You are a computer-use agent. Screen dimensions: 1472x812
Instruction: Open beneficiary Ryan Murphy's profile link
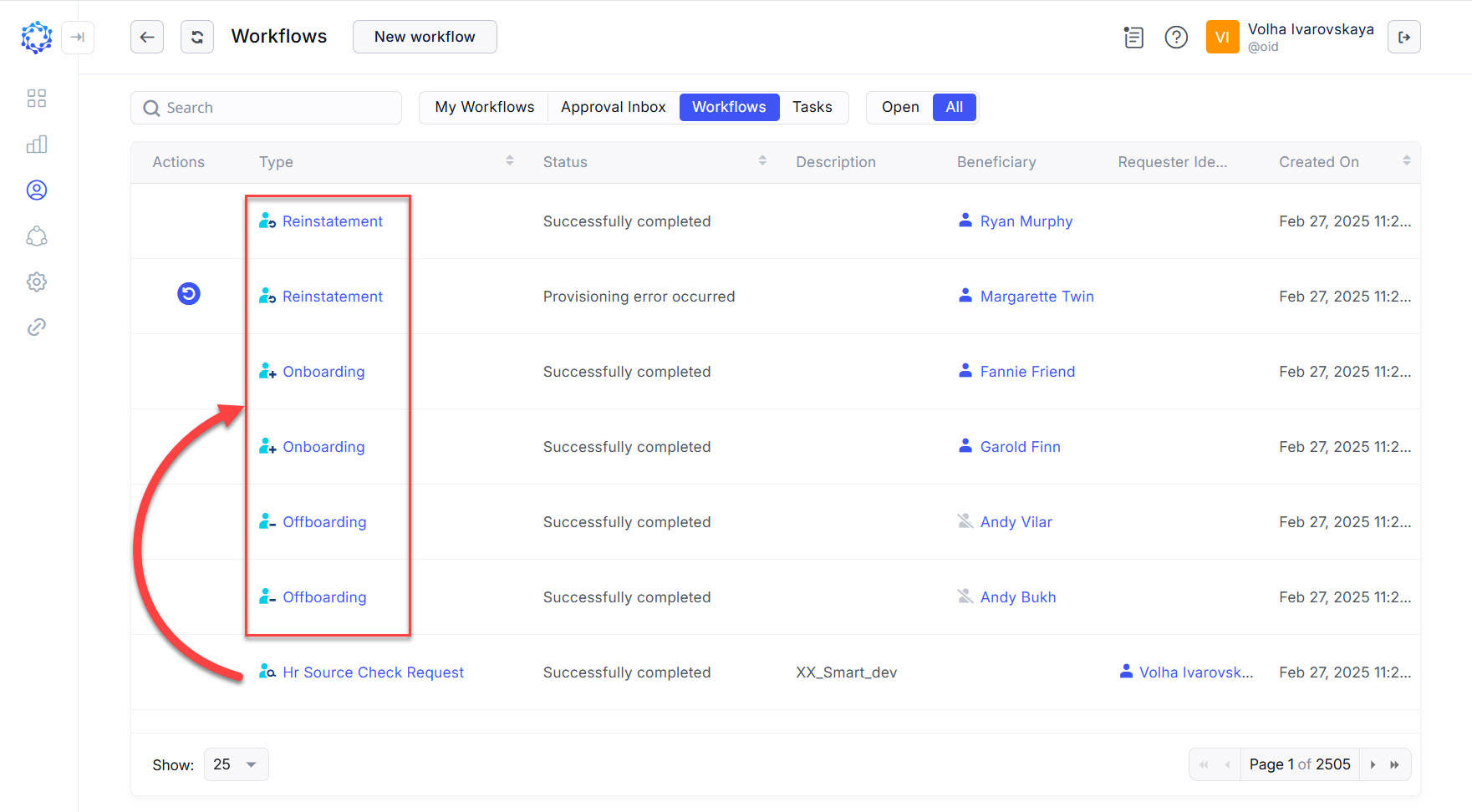(x=1026, y=221)
